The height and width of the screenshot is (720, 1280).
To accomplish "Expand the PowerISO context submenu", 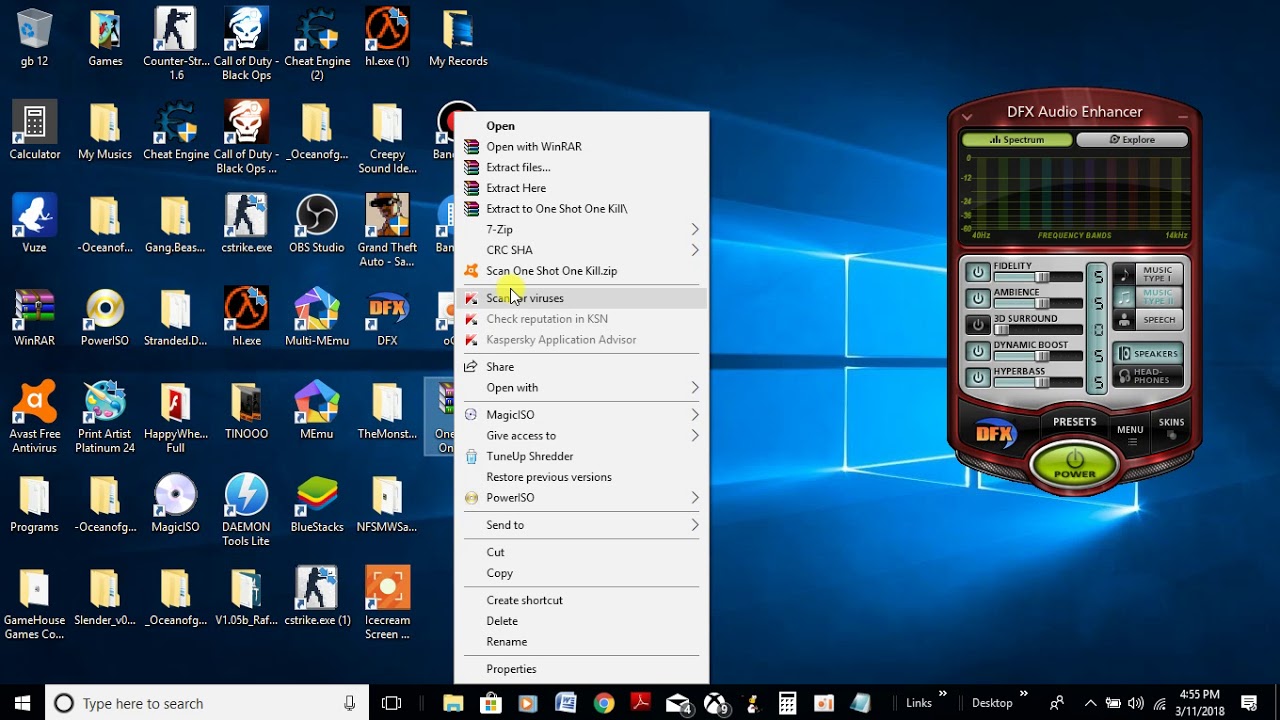I will pos(581,497).
